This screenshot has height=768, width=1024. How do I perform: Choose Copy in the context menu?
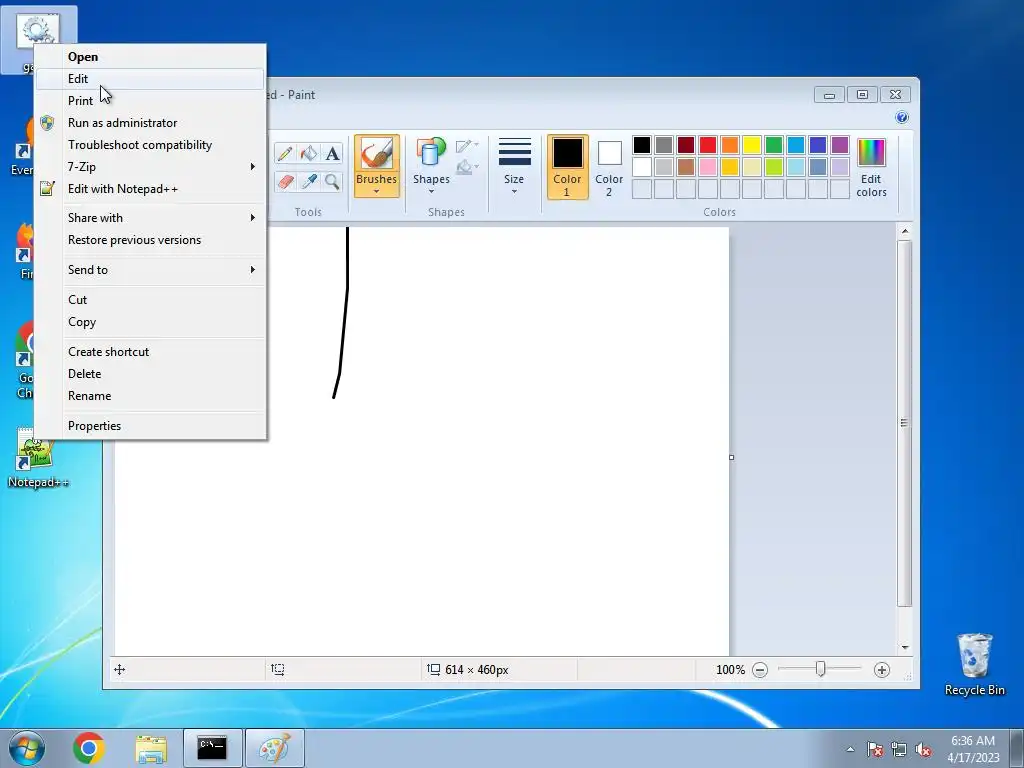tap(150, 322)
